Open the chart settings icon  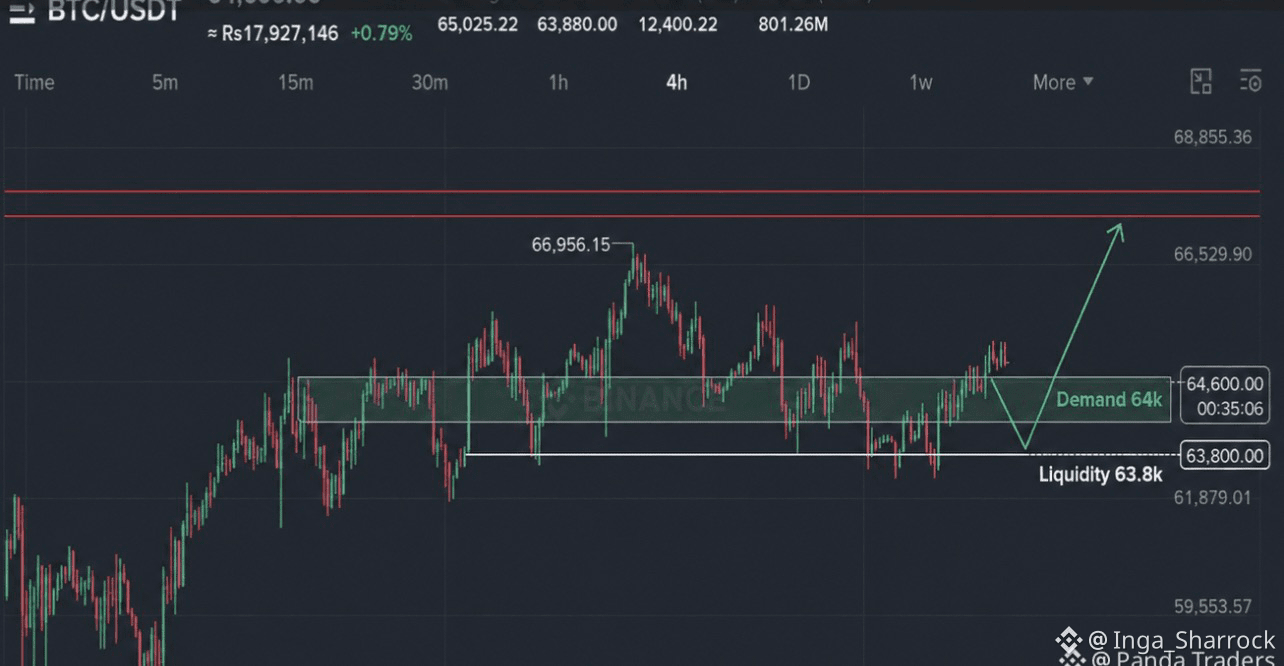(x=1251, y=82)
